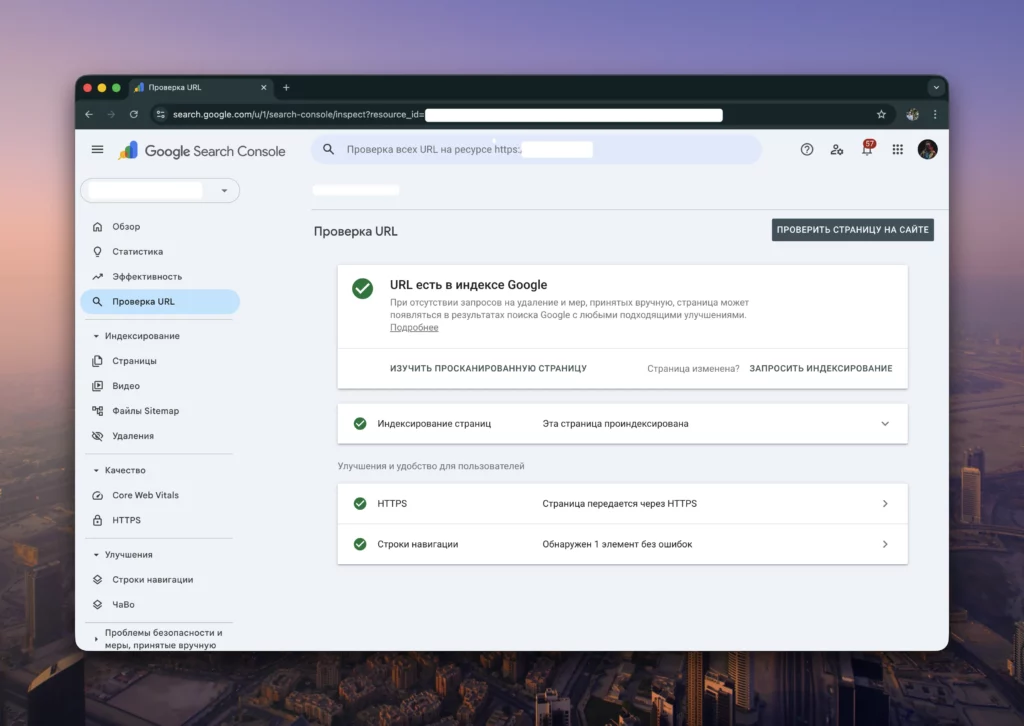Focus the URL inspection search field
Image resolution: width=1024 pixels, height=726 pixels.
click(x=536, y=150)
